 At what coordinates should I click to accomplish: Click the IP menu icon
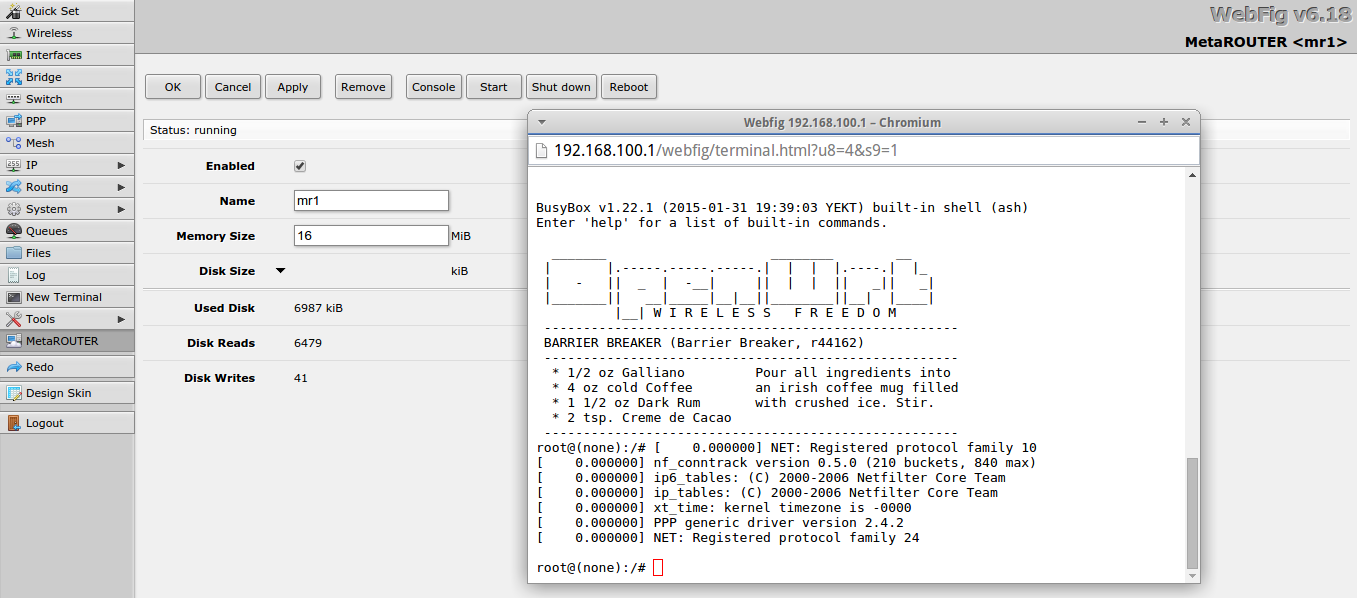[14, 165]
